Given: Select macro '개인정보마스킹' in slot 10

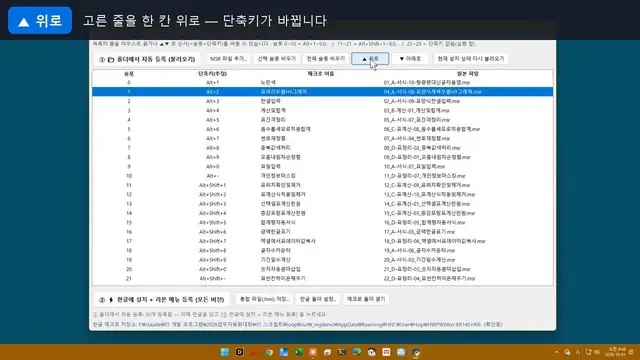Looking at the screenshot, I should coord(278,176).
